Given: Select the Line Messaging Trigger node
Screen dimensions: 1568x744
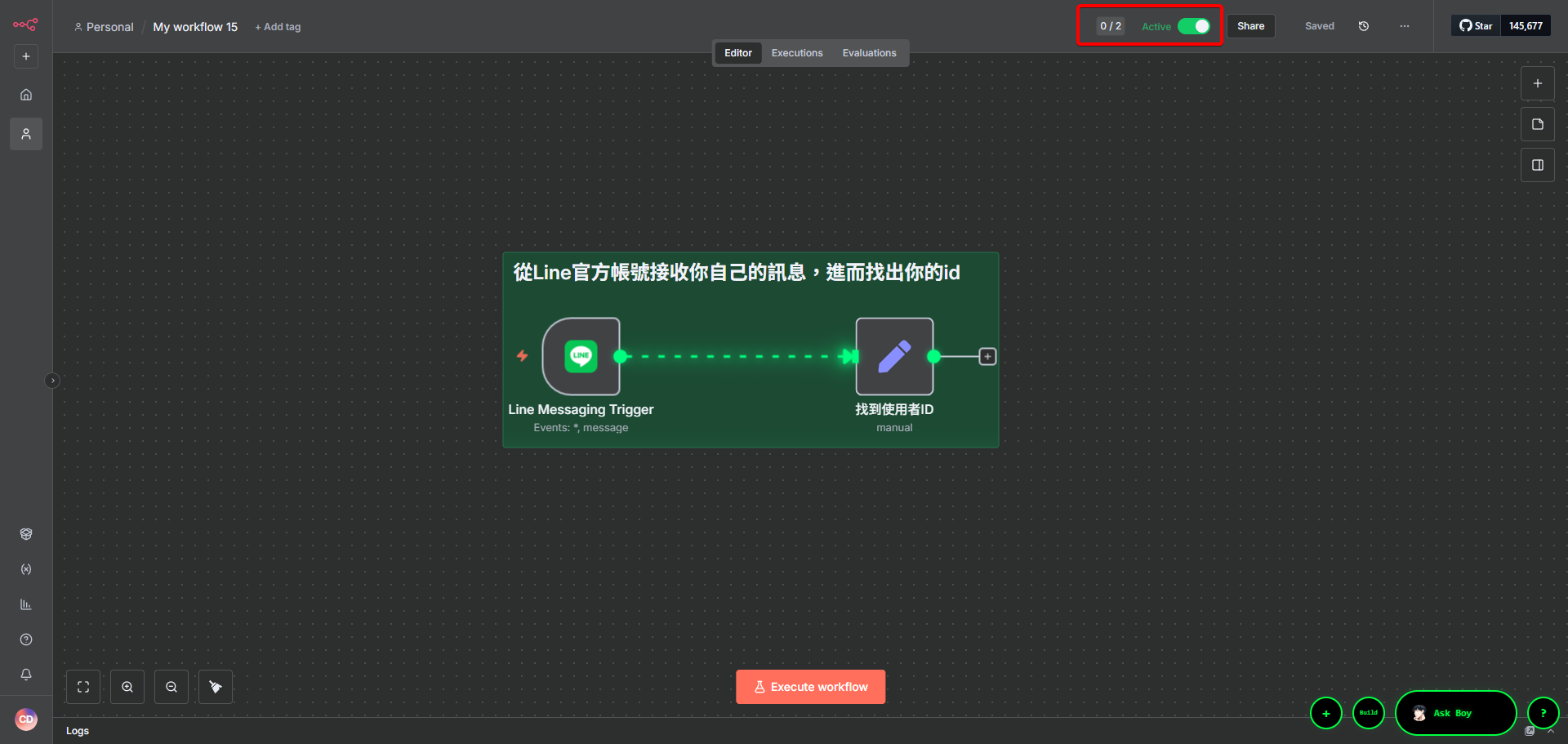Looking at the screenshot, I should (581, 356).
